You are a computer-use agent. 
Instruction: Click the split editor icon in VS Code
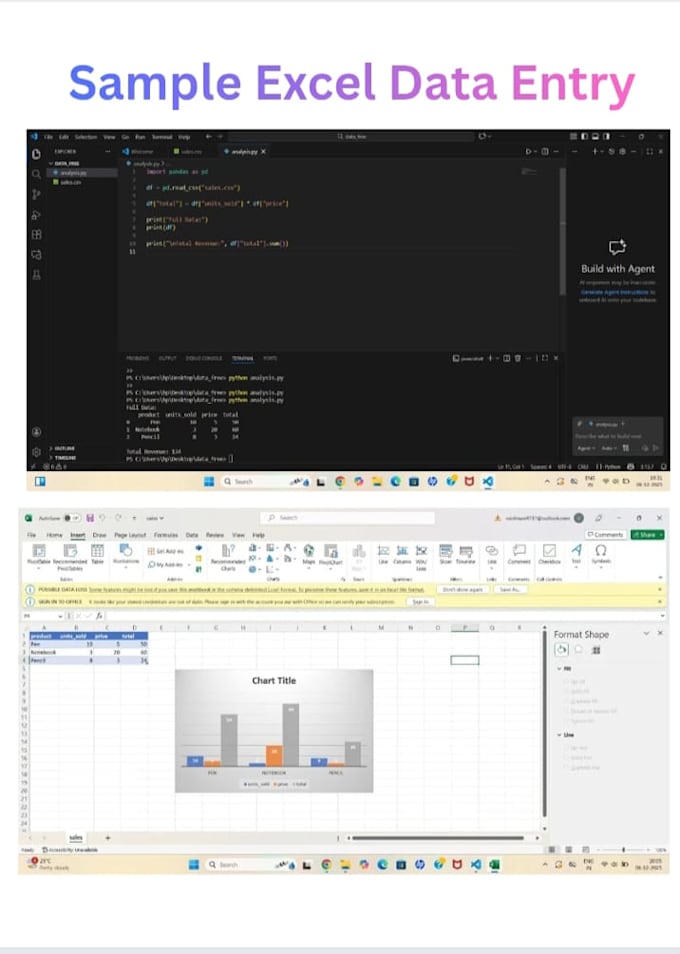click(x=545, y=151)
